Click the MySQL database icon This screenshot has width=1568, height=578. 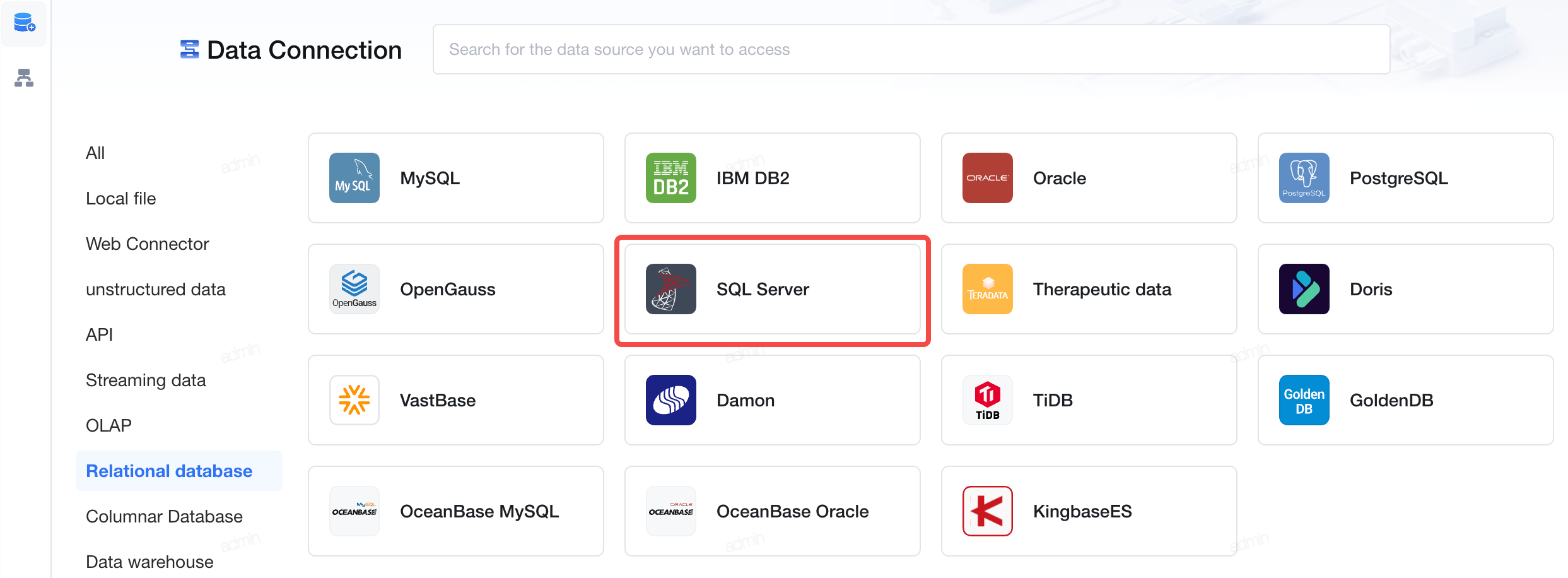[354, 178]
